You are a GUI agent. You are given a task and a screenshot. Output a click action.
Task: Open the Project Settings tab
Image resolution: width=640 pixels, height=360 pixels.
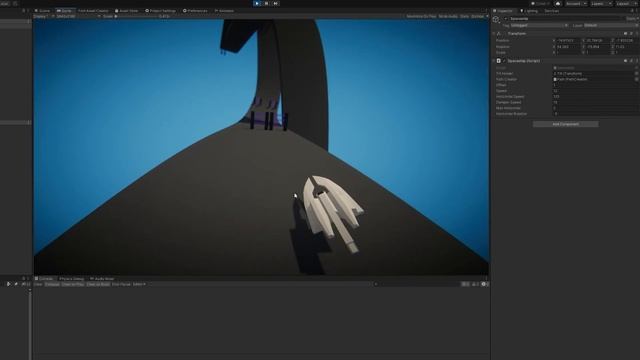160,11
